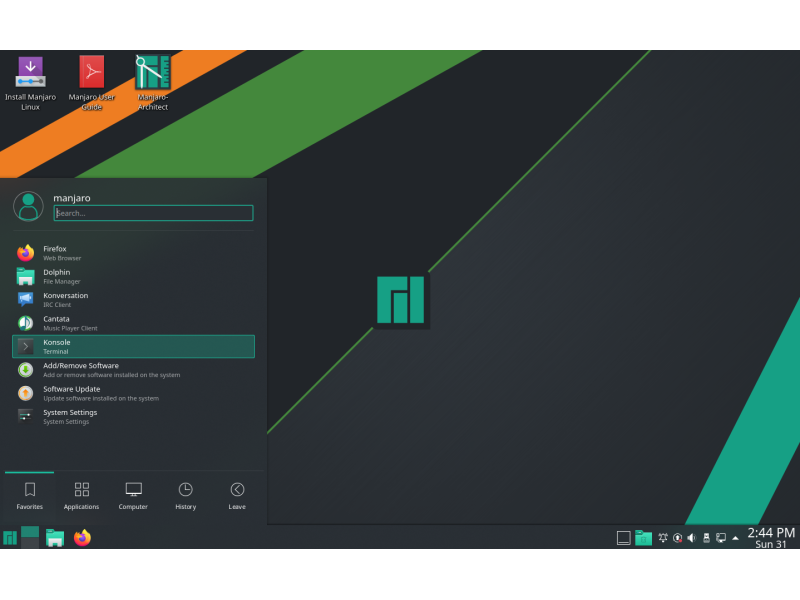
Task: Open the Trash folder in panel
Action: click(x=643, y=538)
